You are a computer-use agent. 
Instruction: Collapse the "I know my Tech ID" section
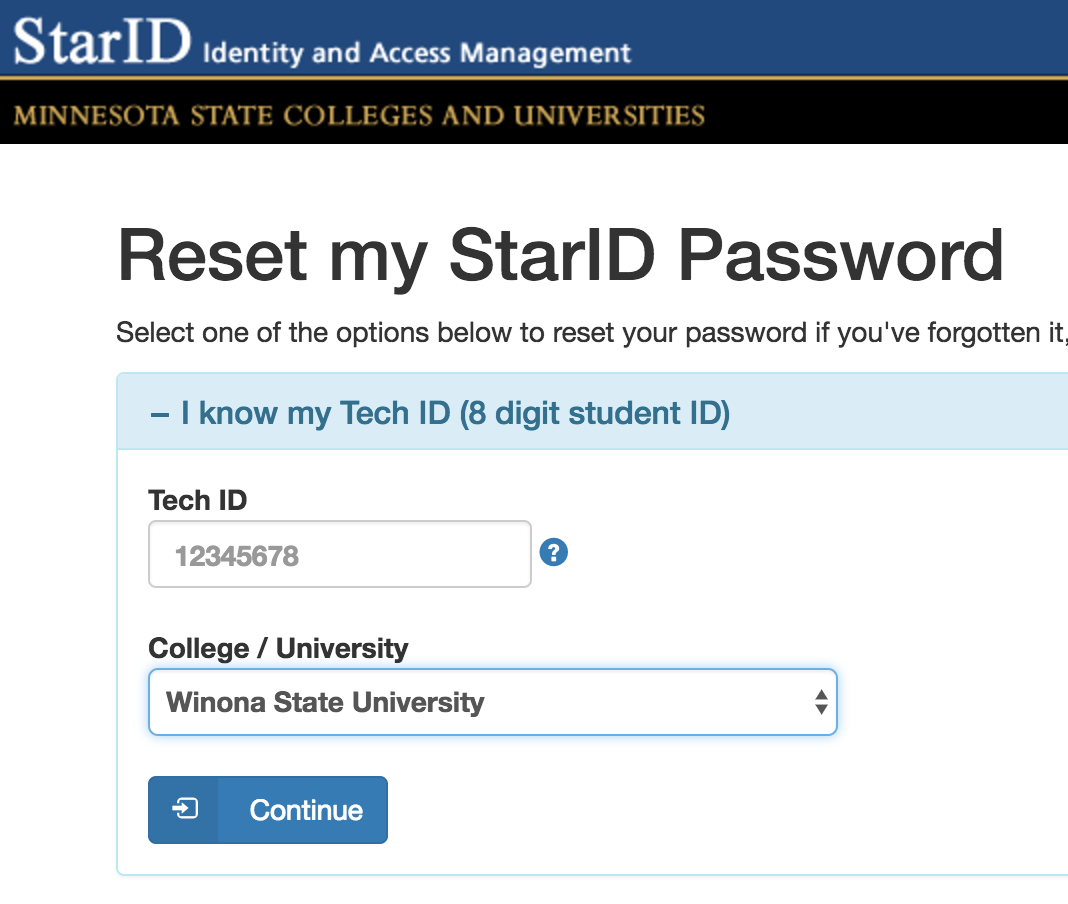tap(440, 413)
